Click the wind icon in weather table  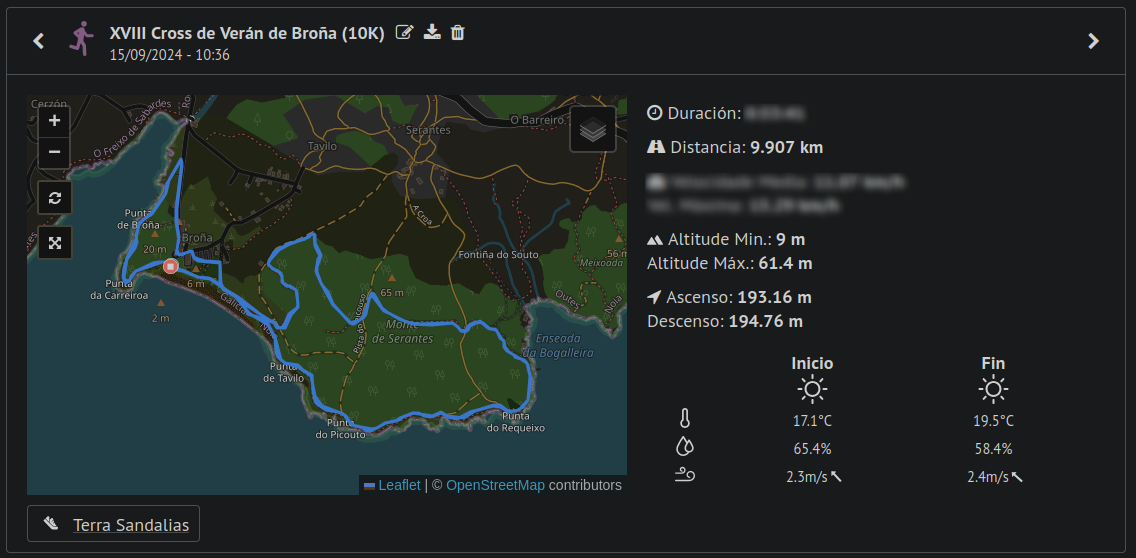coord(685,475)
